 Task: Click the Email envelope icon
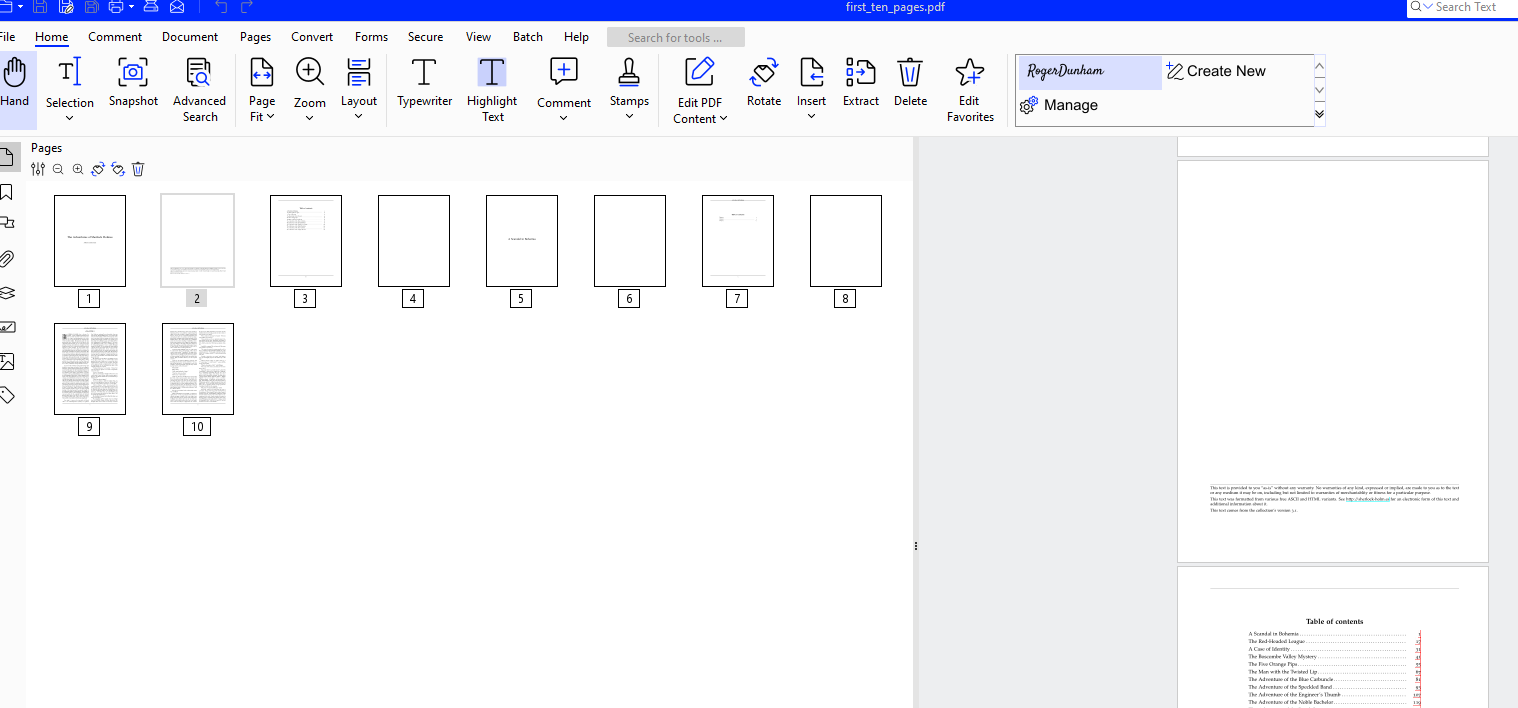[x=177, y=7]
